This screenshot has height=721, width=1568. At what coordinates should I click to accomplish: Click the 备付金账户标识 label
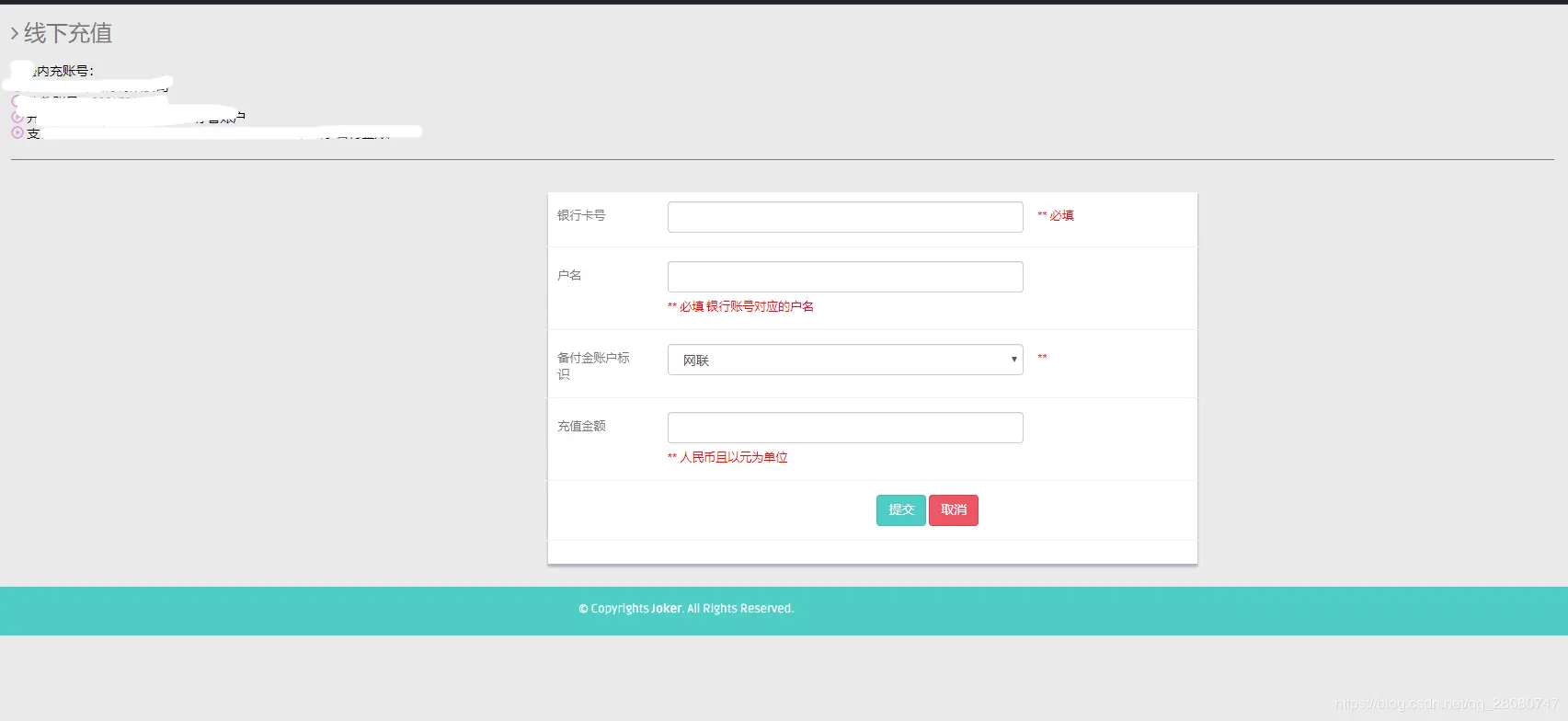tap(593, 366)
